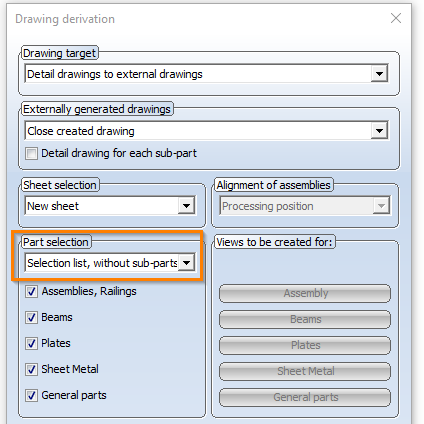Open the disabled Processing position dropdown arrow
424x424 pixels.
[x=381, y=206]
